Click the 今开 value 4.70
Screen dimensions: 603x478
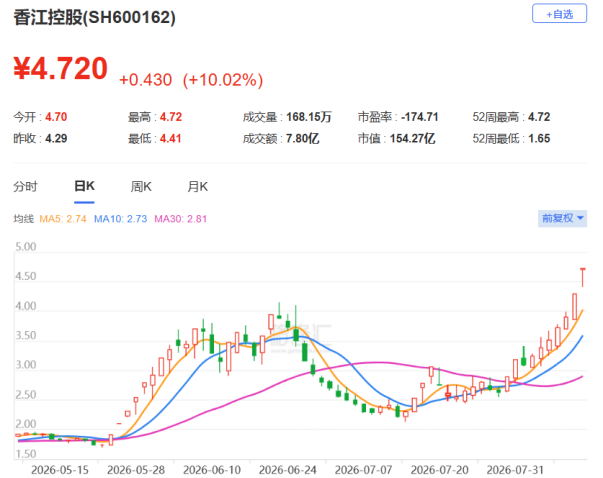(56, 117)
